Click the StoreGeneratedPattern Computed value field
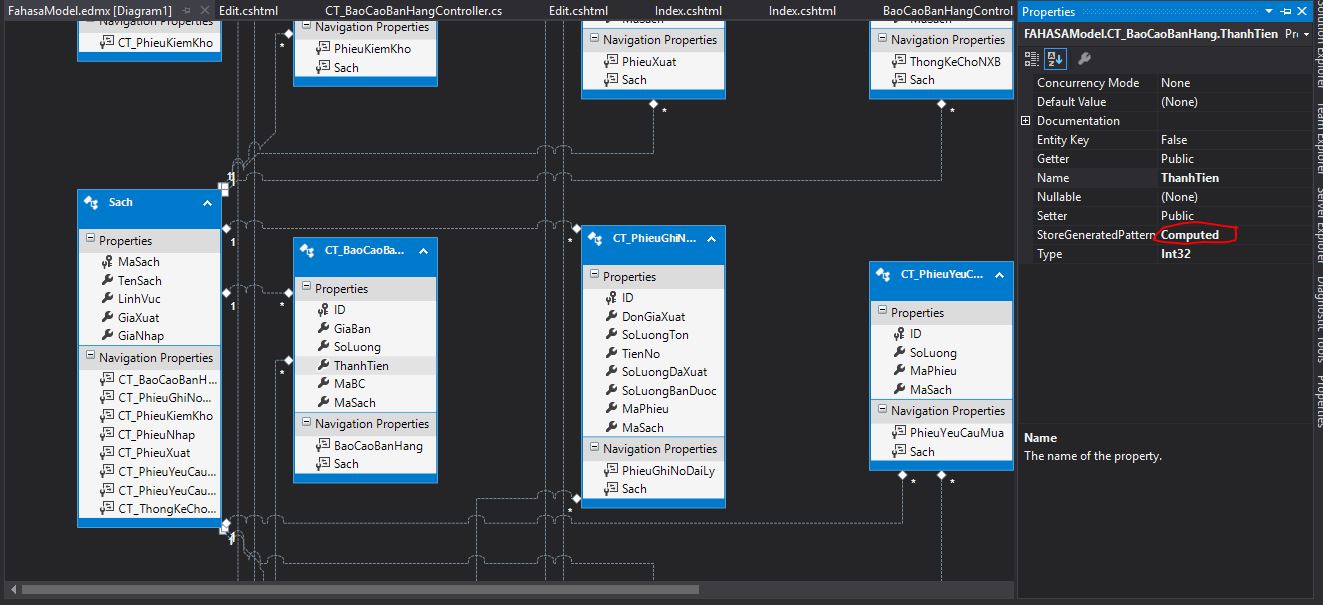Image resolution: width=1323 pixels, height=605 pixels. coord(1195,235)
